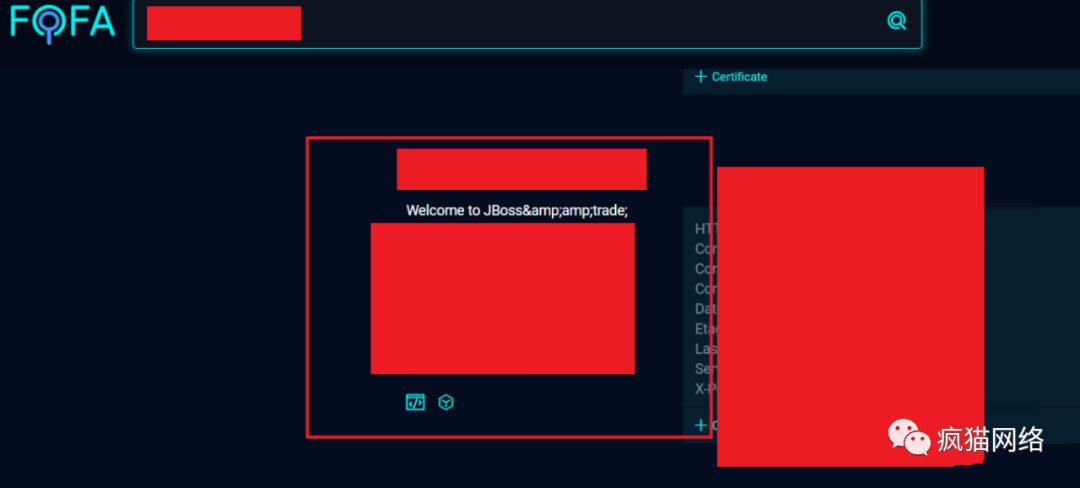
Task: Expand the Certificate section
Action: (x=731, y=77)
